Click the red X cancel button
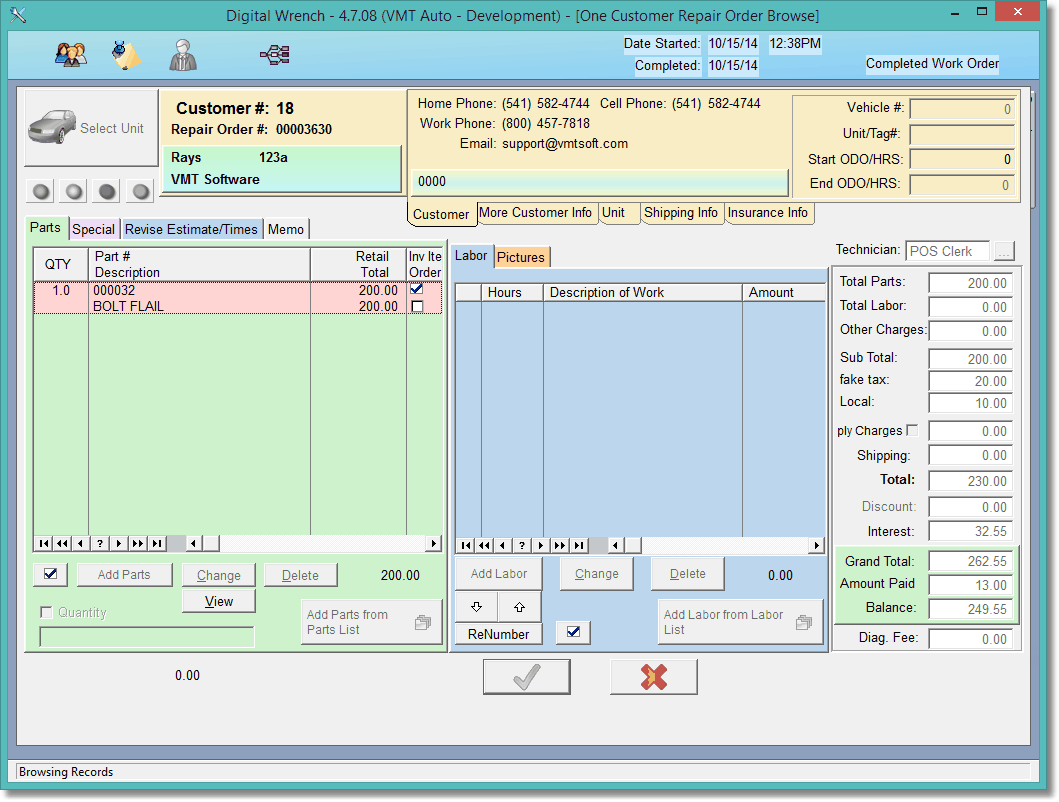 click(x=653, y=677)
